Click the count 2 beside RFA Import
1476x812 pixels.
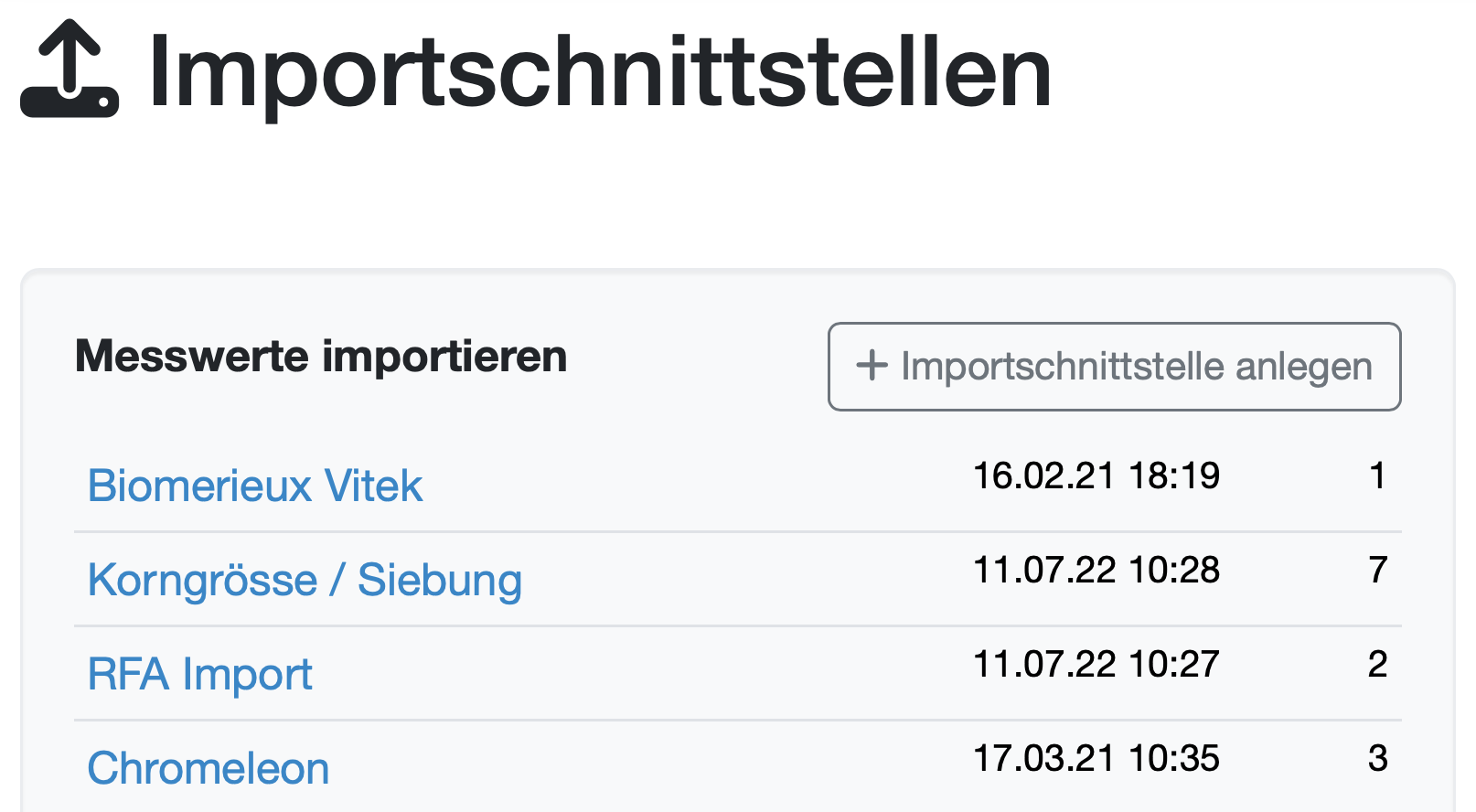tap(1377, 663)
